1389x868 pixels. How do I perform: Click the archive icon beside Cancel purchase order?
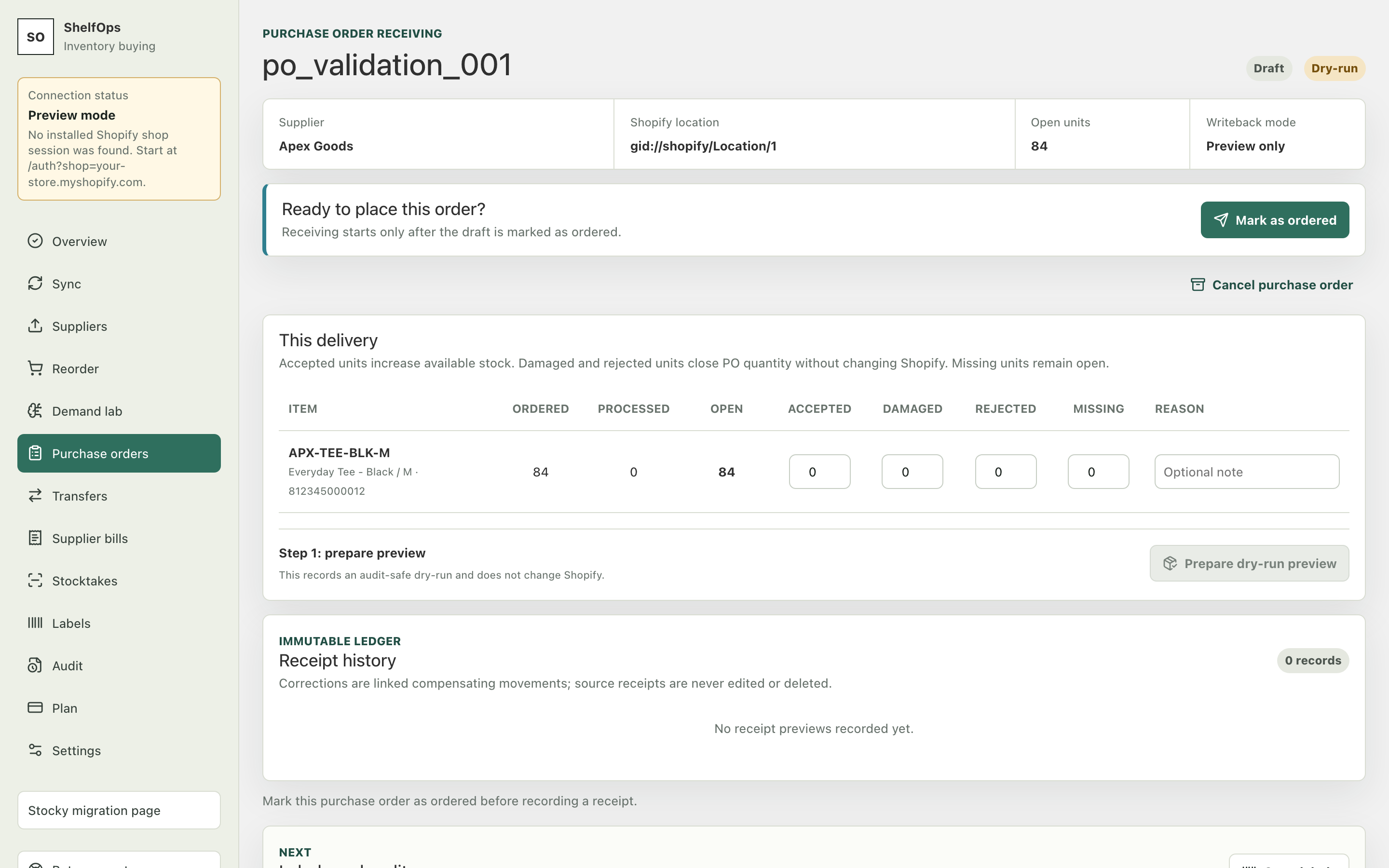tap(1198, 285)
